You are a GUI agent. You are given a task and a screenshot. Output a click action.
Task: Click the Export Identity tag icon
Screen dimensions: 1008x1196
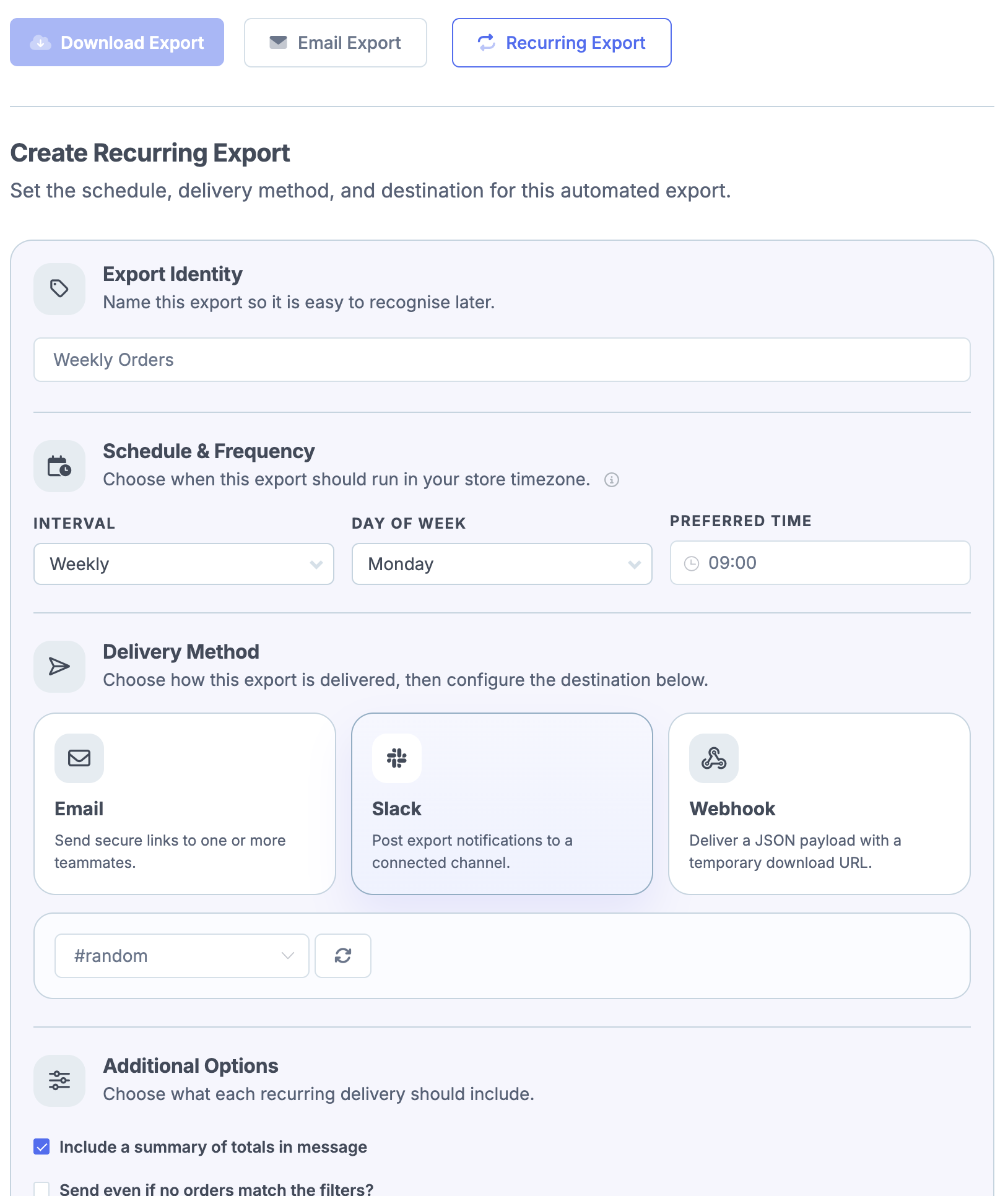coord(59,288)
